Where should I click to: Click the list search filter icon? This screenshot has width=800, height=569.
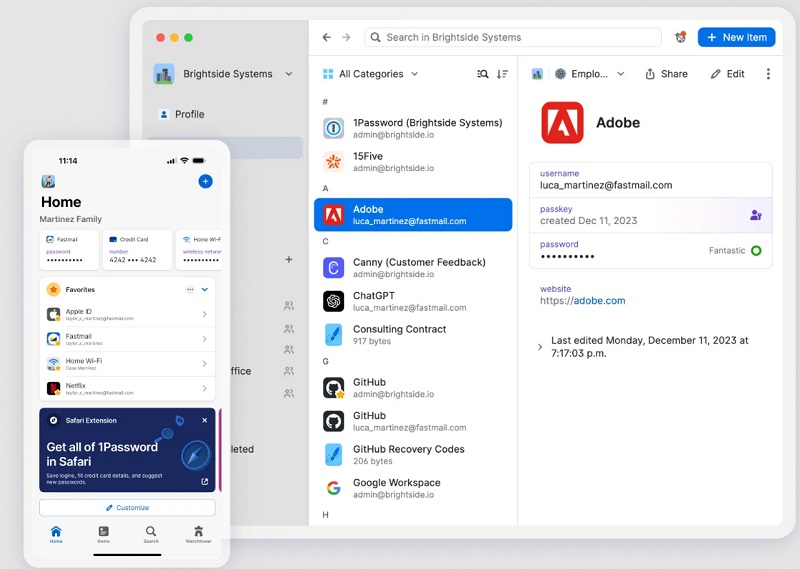coord(483,74)
